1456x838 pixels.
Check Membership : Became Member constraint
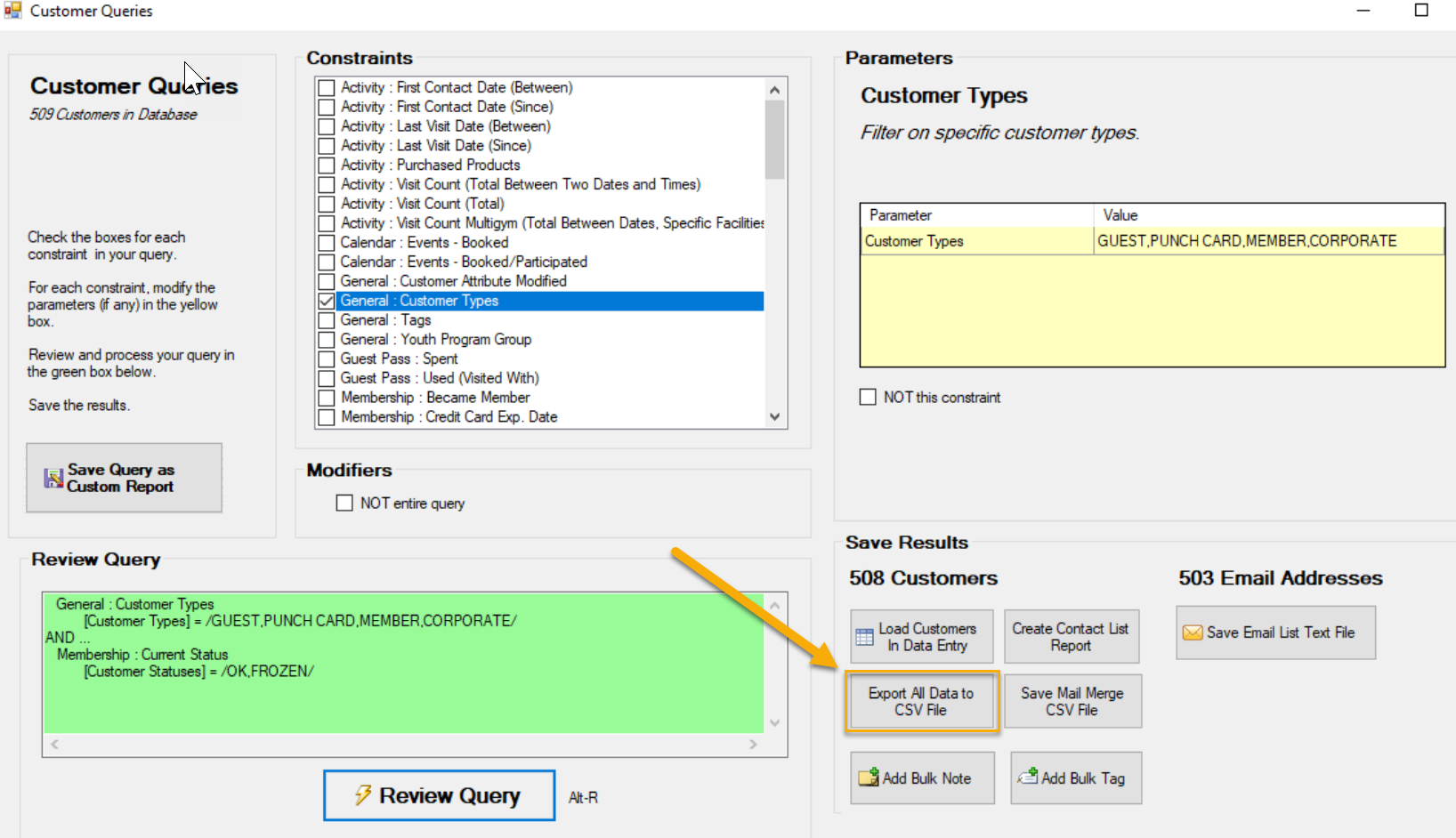pyautogui.click(x=327, y=398)
